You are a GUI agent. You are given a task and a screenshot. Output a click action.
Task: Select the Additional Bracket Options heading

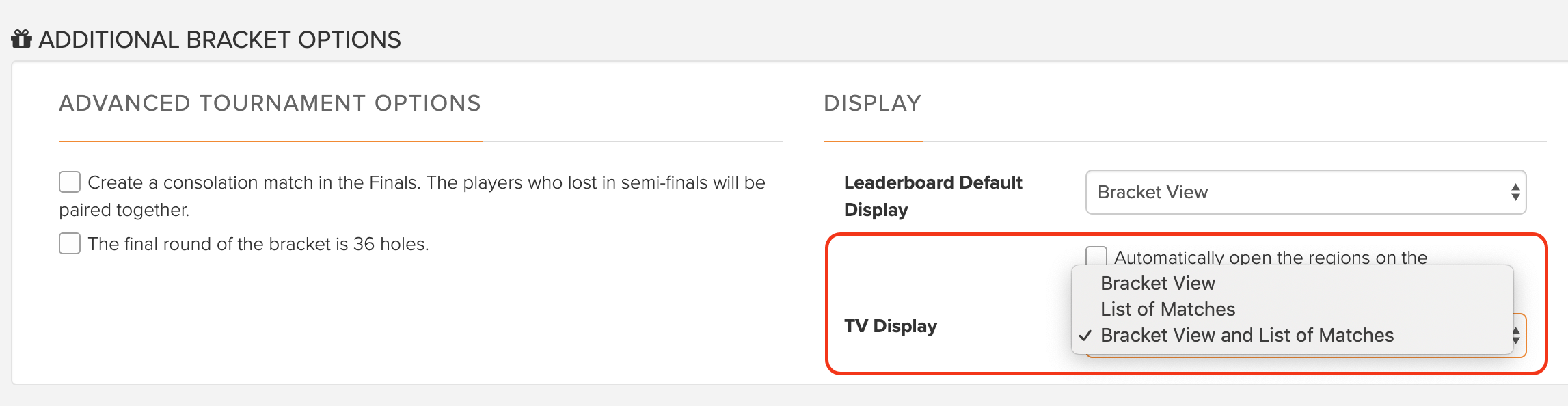click(219, 40)
